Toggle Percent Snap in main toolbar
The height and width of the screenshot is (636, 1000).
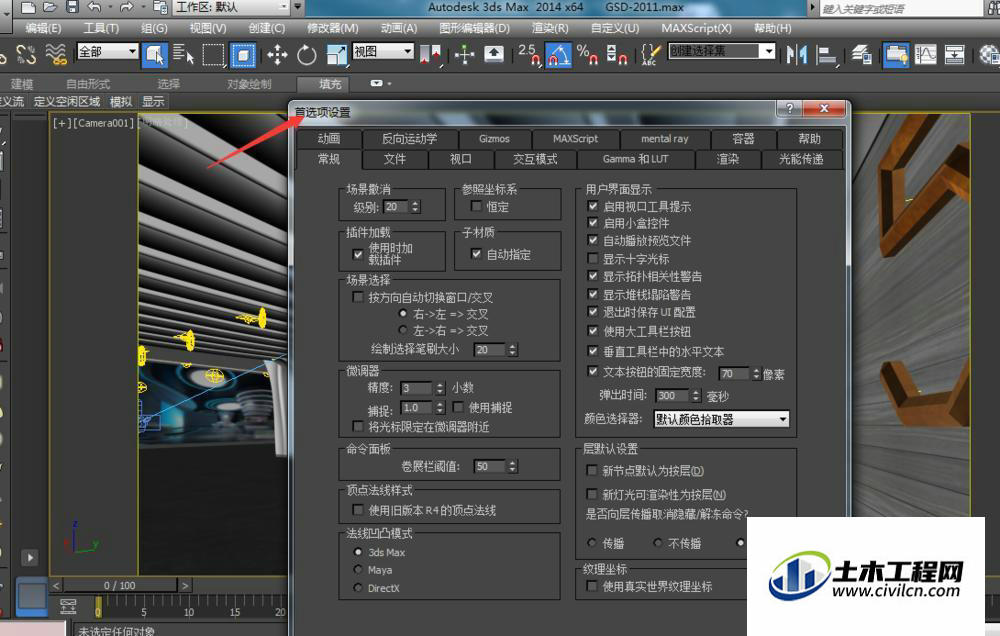coord(586,55)
